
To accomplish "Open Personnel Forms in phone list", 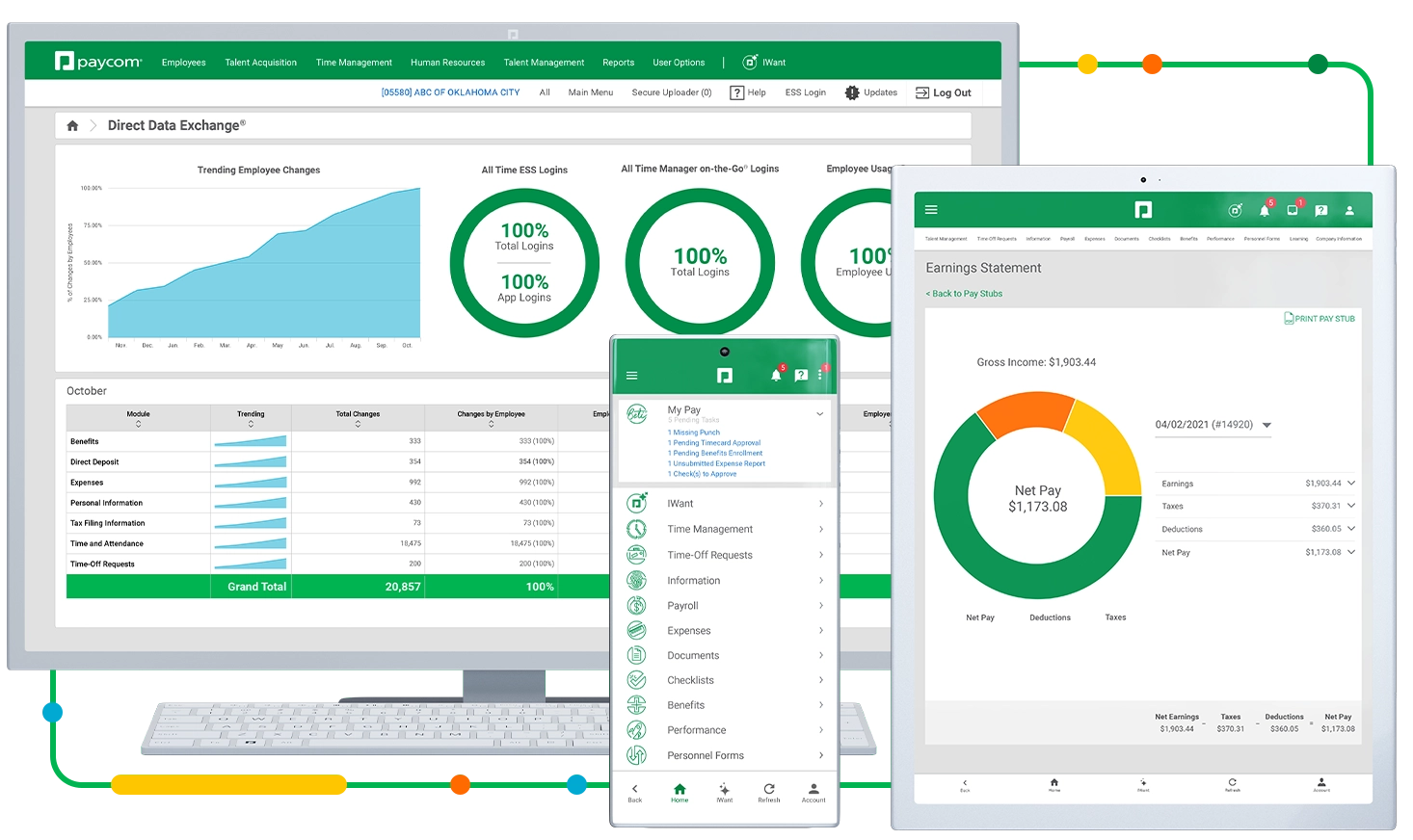I will coord(725,755).
